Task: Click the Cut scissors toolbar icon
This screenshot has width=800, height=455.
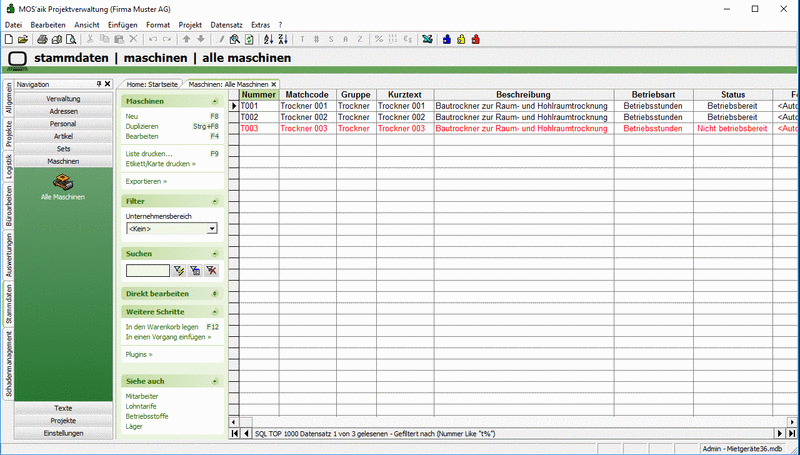Action: click(90, 39)
